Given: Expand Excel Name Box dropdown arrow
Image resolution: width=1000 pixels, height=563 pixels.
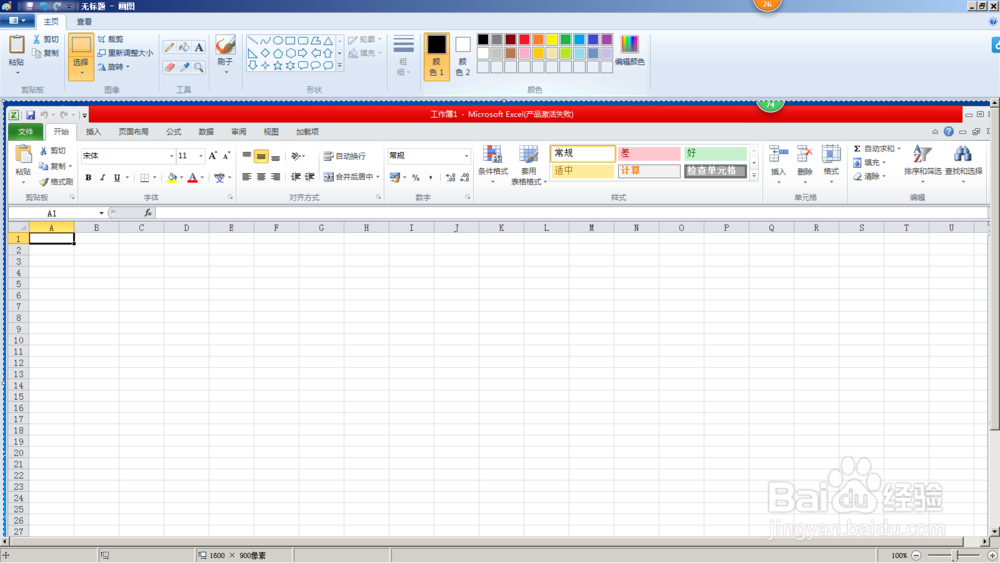Looking at the screenshot, I should tap(101, 213).
